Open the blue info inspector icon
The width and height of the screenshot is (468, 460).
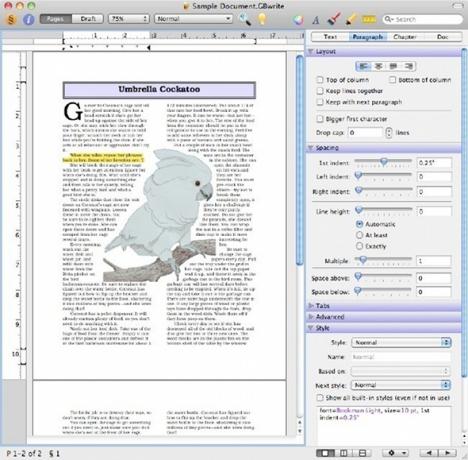click(x=29, y=19)
